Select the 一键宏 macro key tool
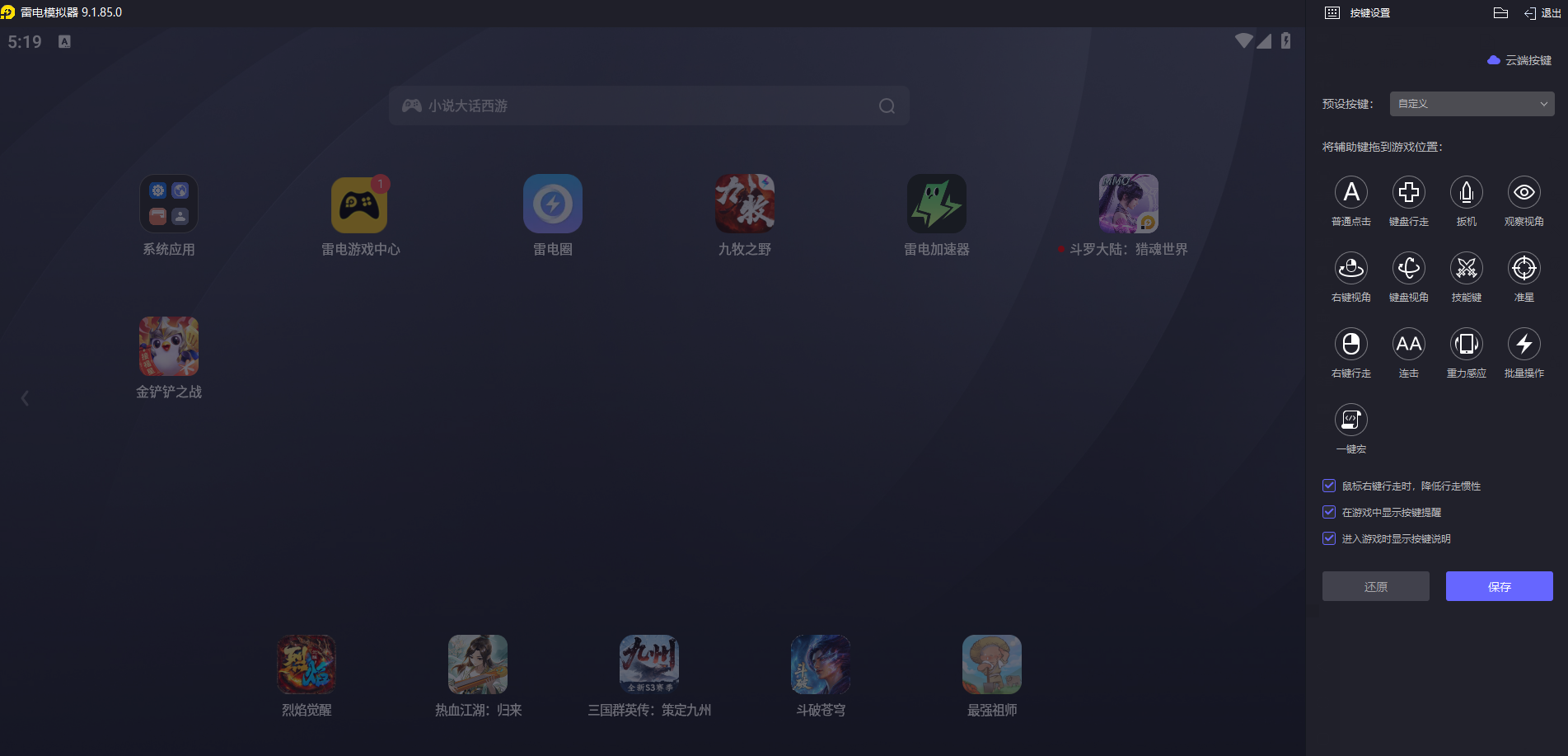The image size is (1568, 756). click(x=1351, y=420)
